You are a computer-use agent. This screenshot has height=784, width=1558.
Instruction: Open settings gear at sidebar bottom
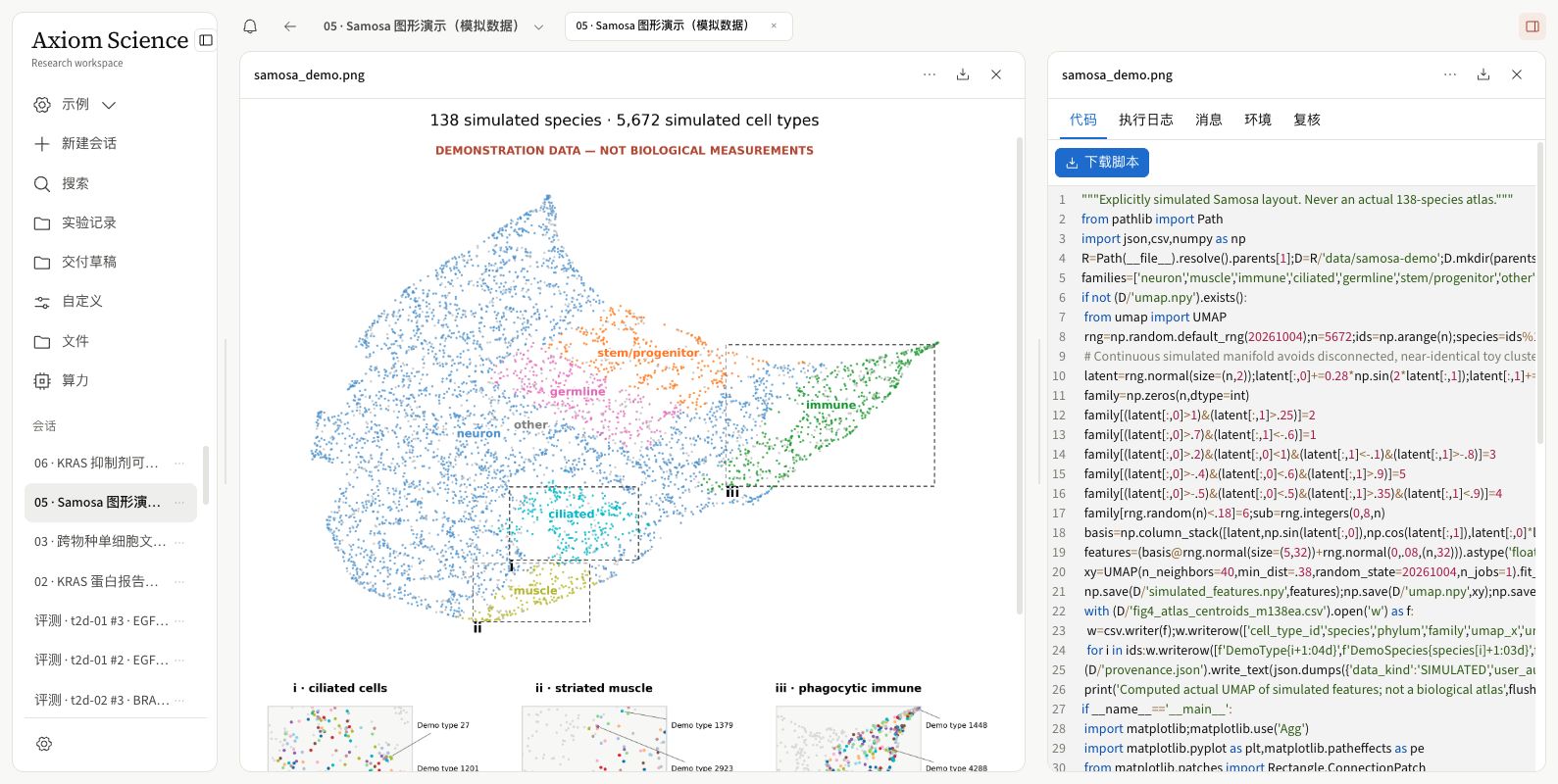(44, 744)
